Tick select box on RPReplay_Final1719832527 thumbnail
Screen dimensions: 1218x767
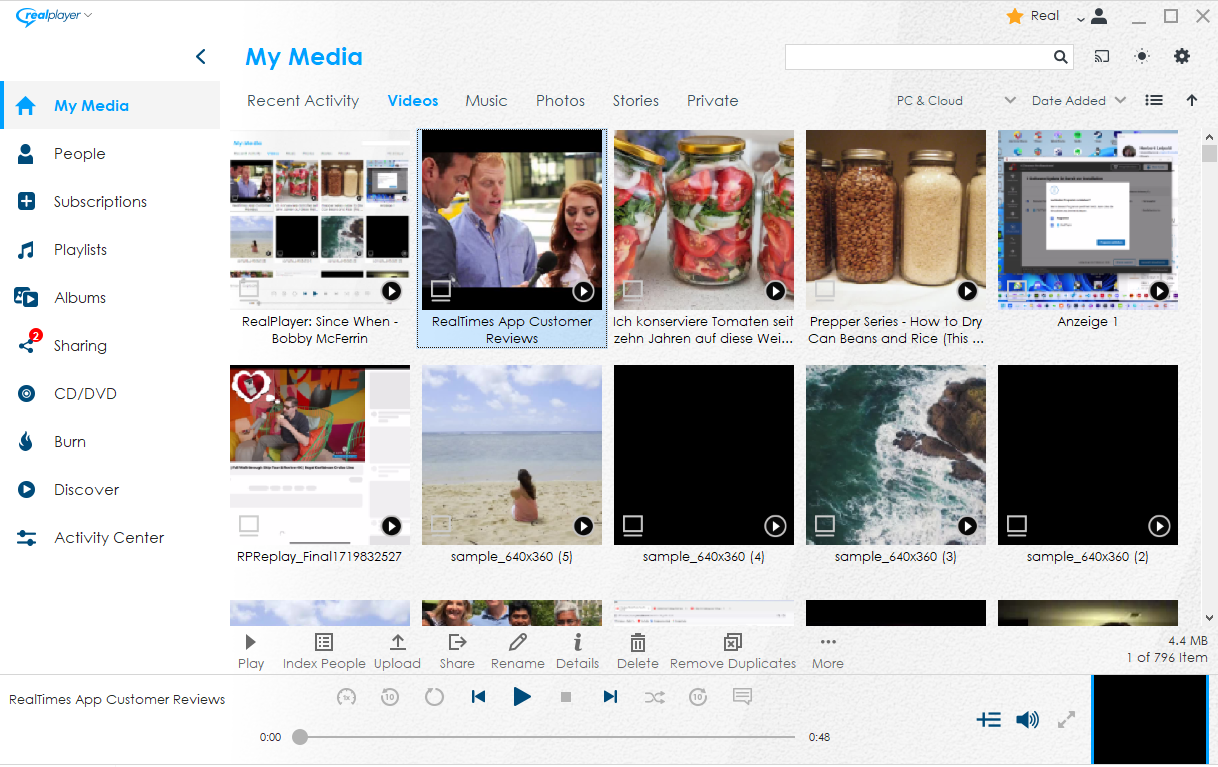(x=249, y=525)
